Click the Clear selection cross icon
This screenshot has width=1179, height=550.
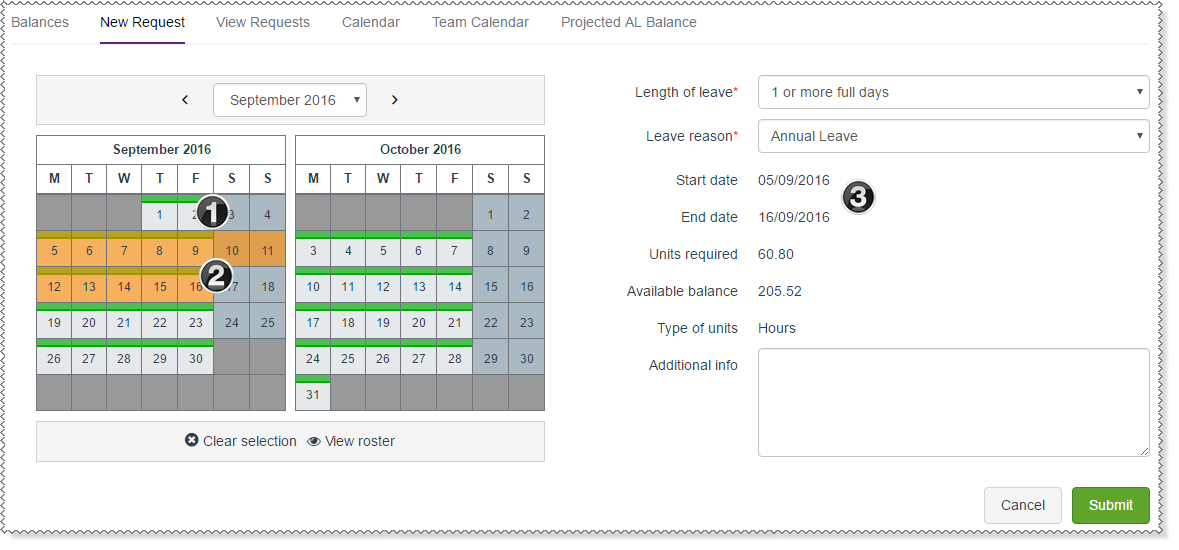pos(192,441)
